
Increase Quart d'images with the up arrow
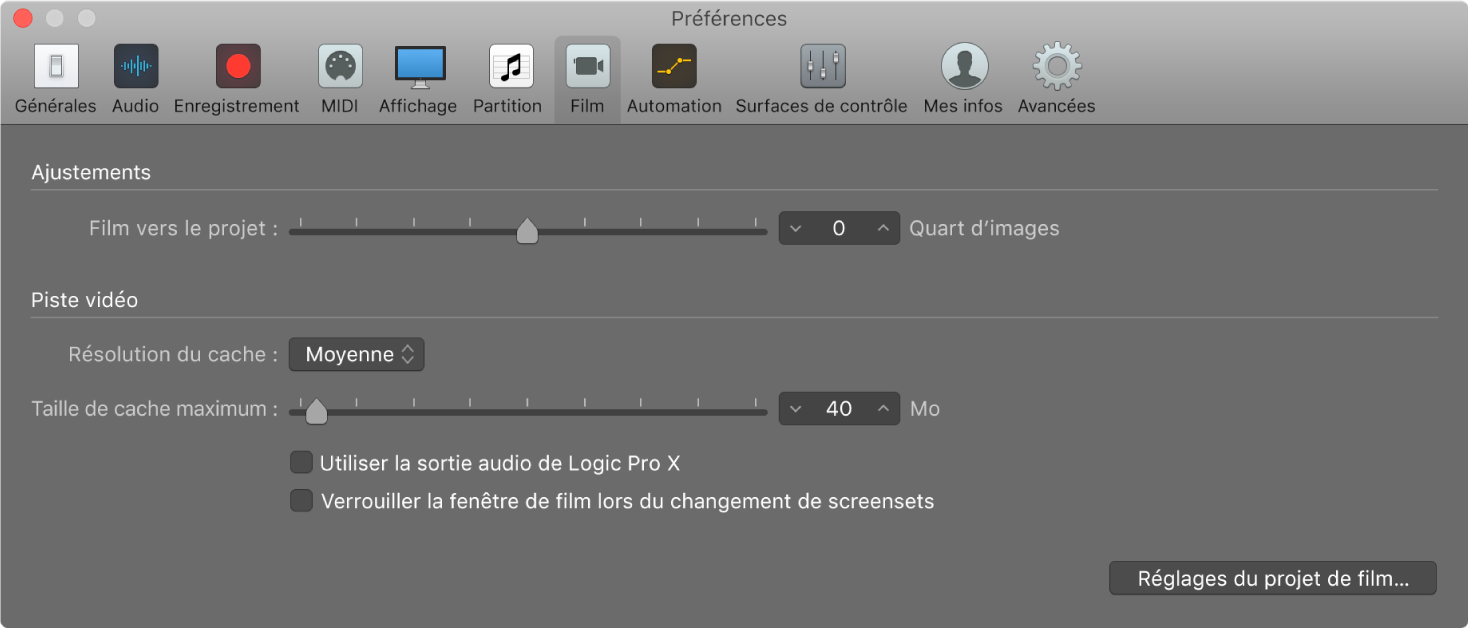[882, 228]
